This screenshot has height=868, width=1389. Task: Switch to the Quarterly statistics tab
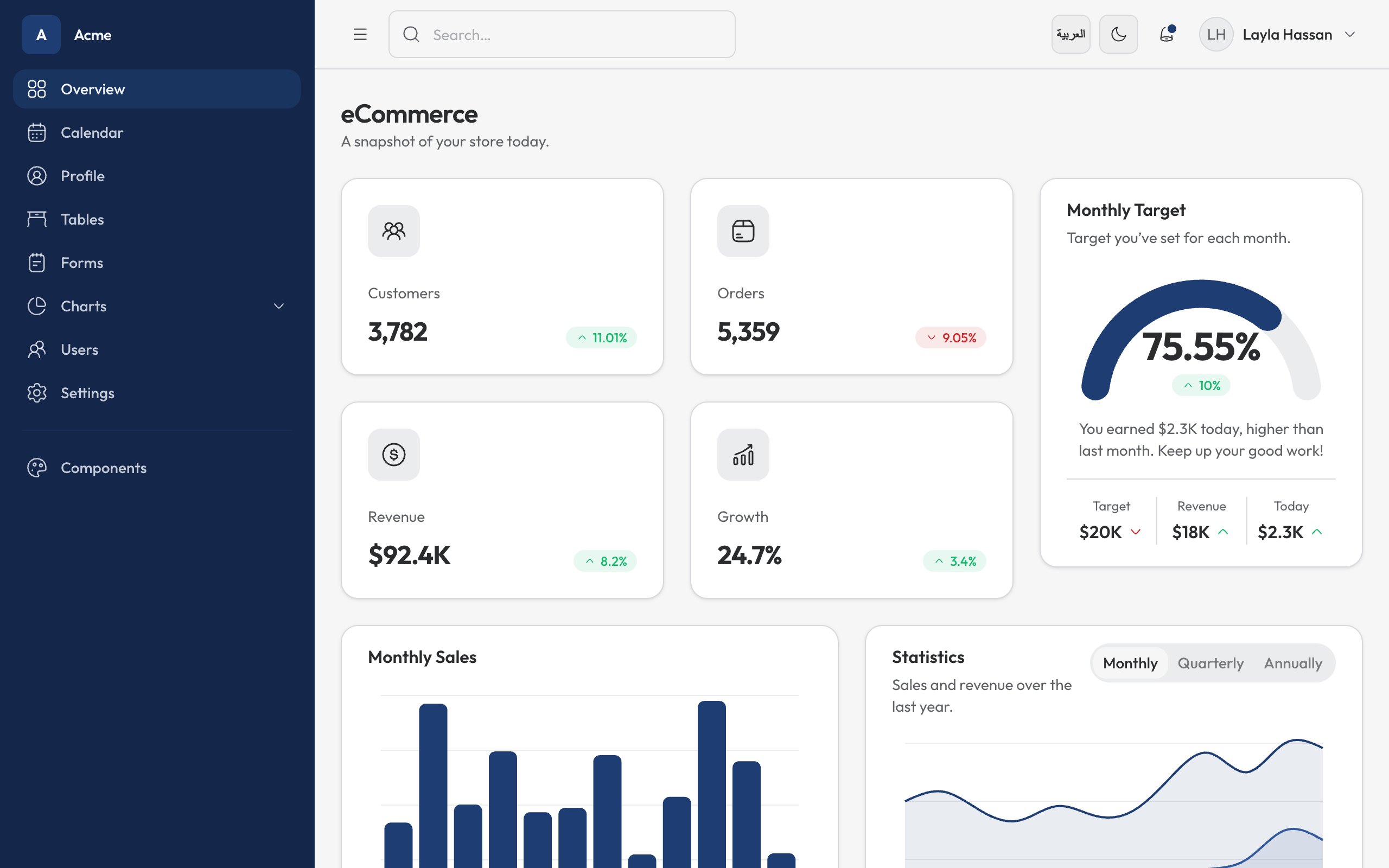coord(1210,663)
